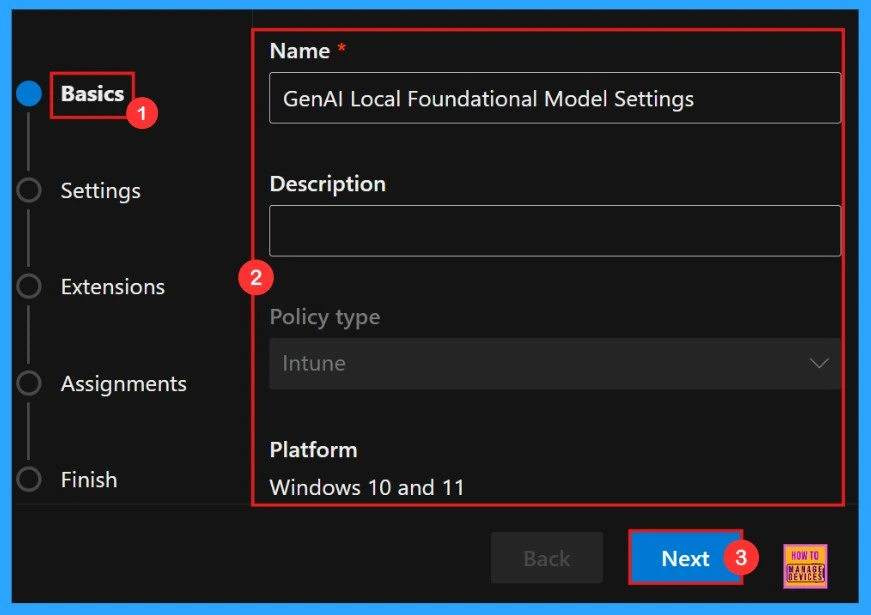Viewport: 871px width, 615px height.
Task: Click the Name field label
Action: point(300,51)
